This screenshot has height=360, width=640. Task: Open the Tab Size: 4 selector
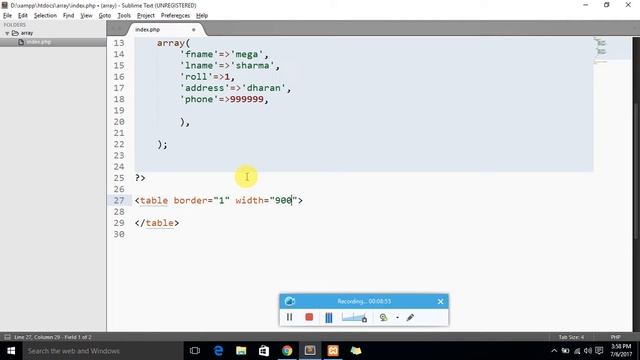(x=571, y=337)
